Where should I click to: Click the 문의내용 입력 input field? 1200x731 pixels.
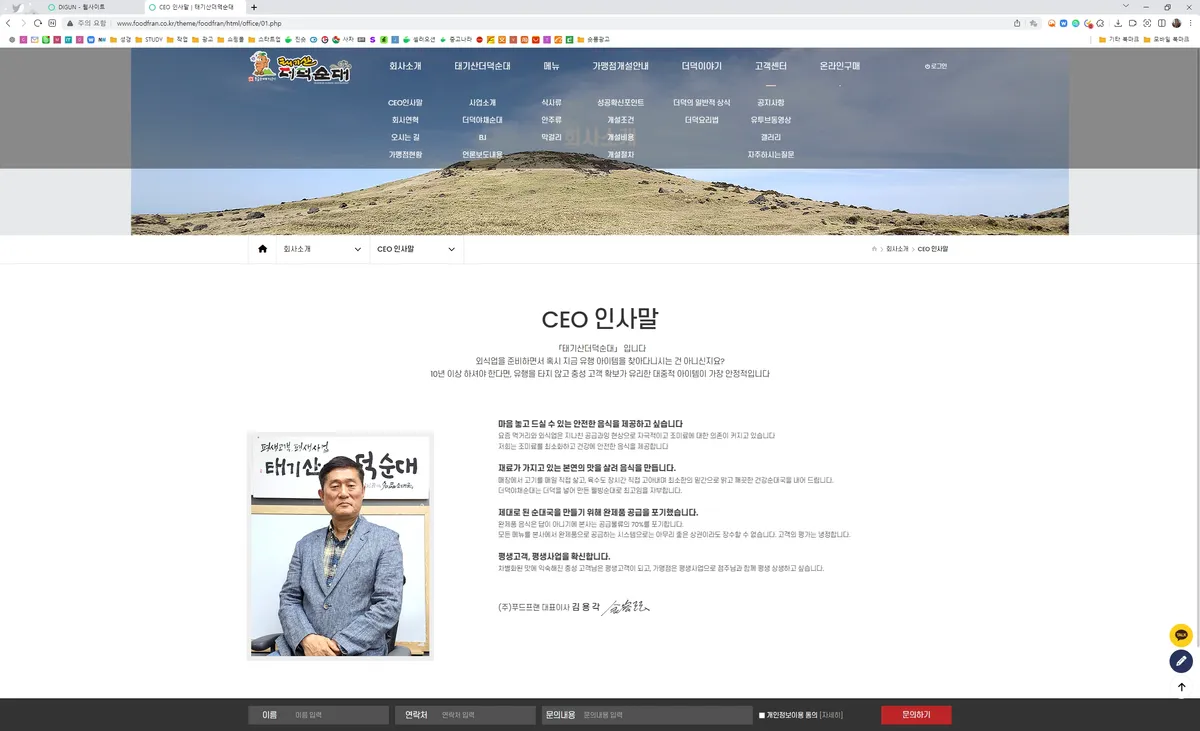(x=665, y=715)
